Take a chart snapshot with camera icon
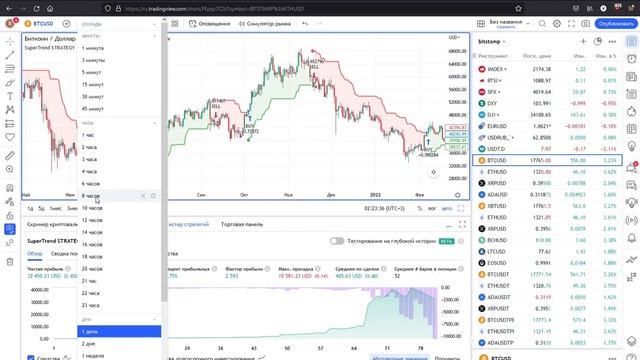This screenshot has height=360, width=640. [586, 24]
